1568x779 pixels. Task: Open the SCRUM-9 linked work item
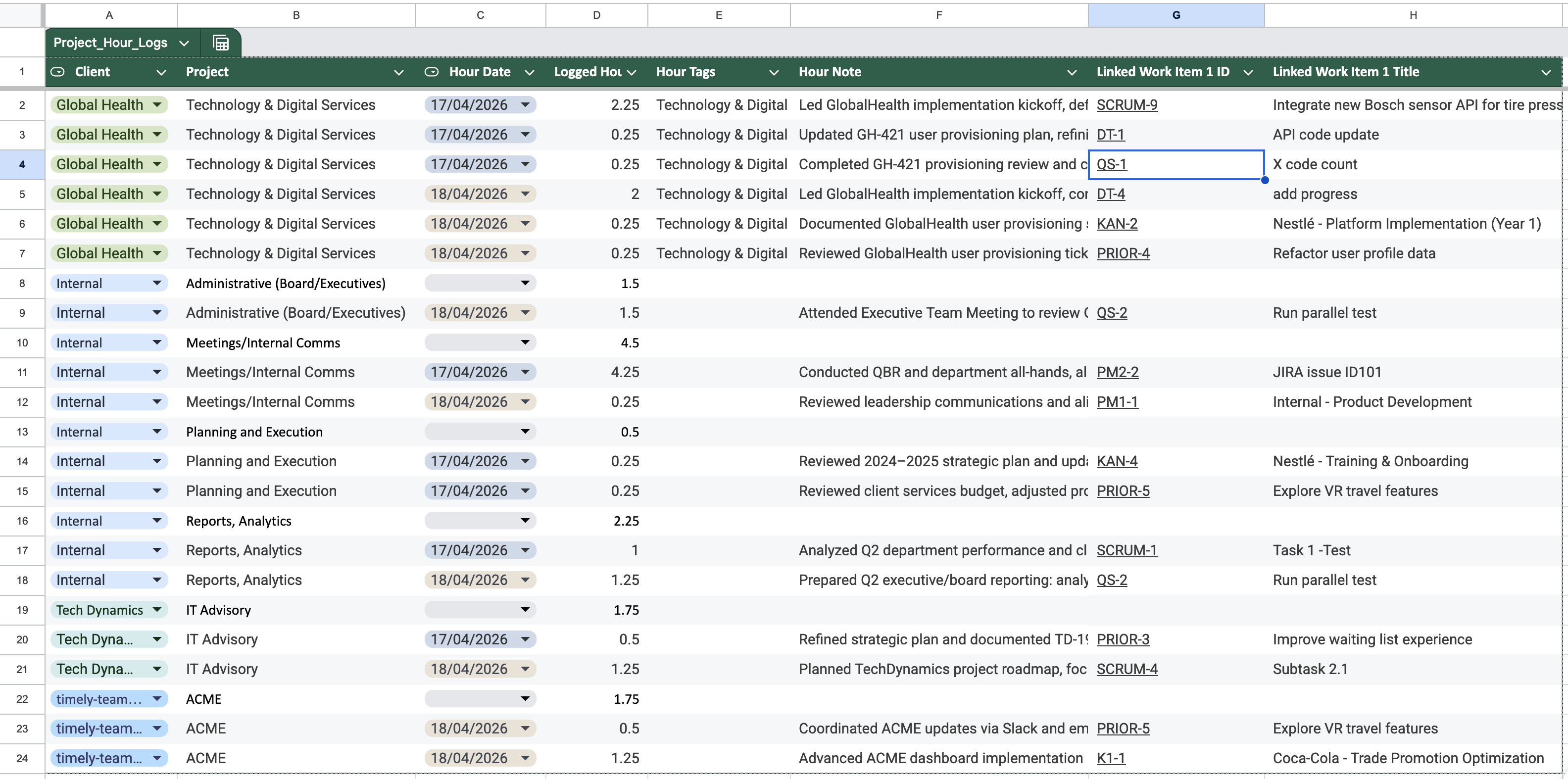[1127, 104]
